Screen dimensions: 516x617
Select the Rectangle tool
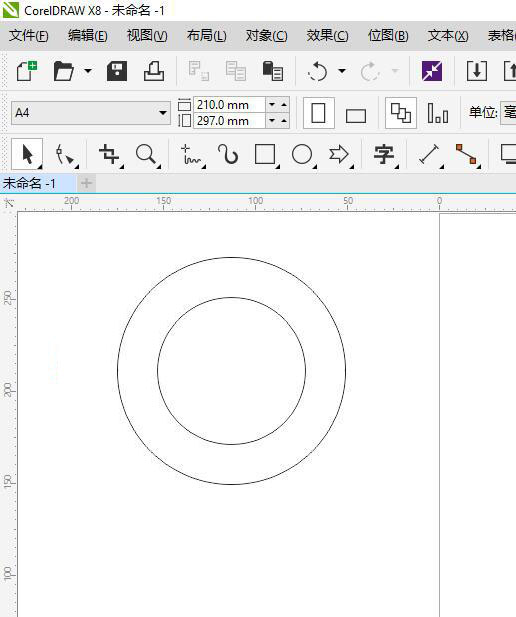[265, 154]
